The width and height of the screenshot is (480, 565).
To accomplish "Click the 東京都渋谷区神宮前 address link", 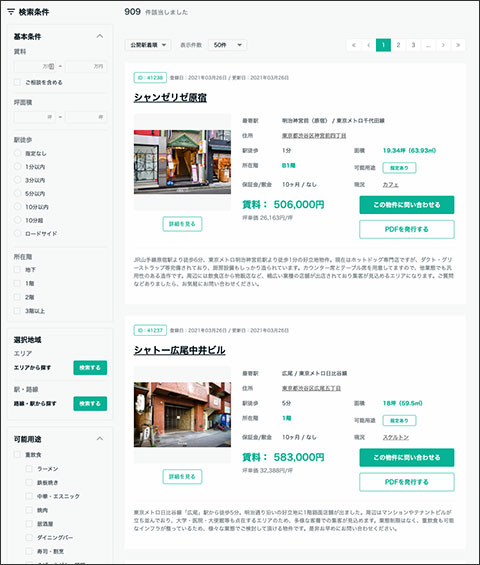I will pyautogui.click(x=314, y=135).
